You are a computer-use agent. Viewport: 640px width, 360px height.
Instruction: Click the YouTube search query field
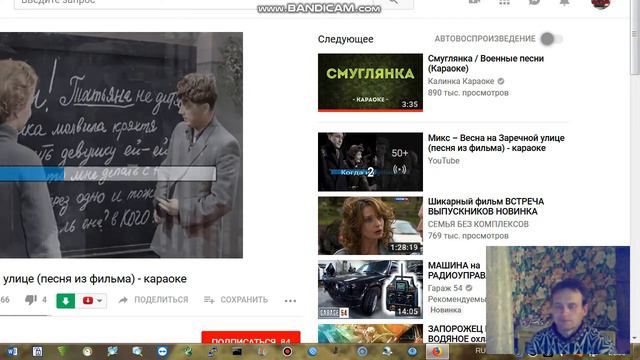click(x=194, y=3)
